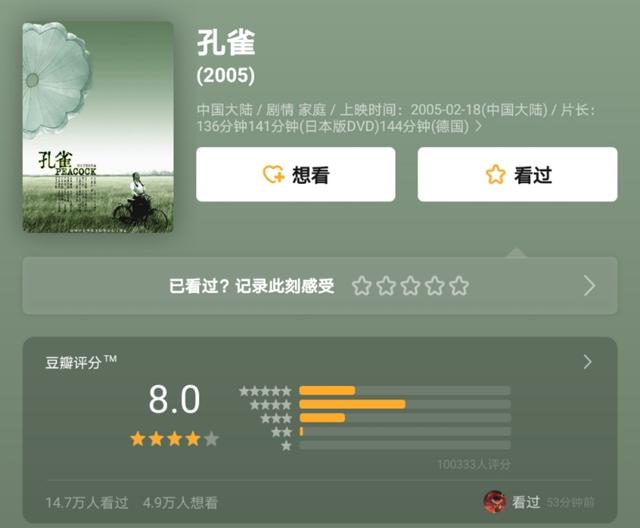Open the 记录此刻感受 chevron arrow

(x=589, y=286)
